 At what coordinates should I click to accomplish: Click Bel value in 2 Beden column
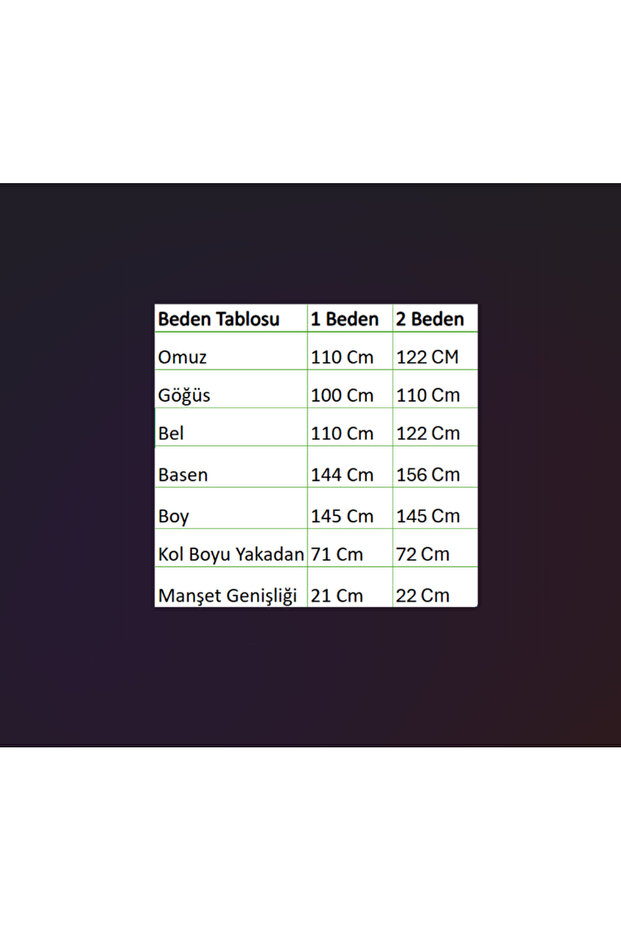(429, 433)
